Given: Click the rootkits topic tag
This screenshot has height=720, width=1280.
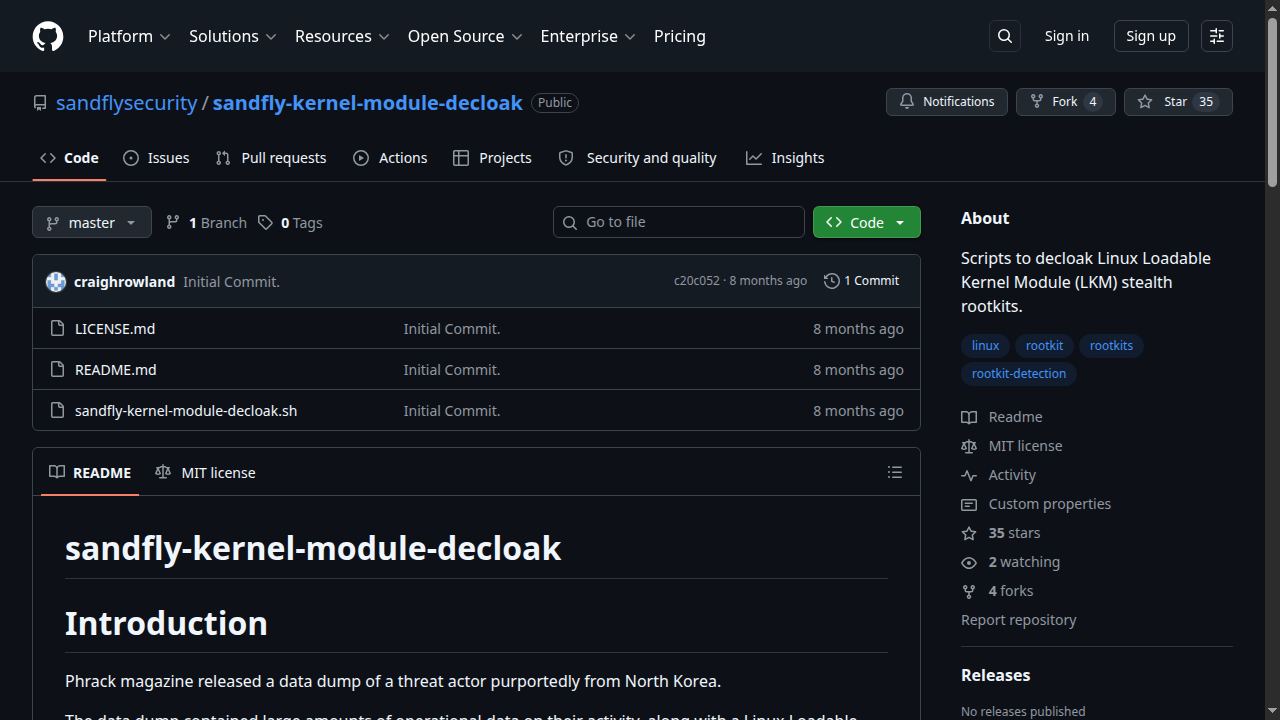Looking at the screenshot, I should [x=1111, y=346].
